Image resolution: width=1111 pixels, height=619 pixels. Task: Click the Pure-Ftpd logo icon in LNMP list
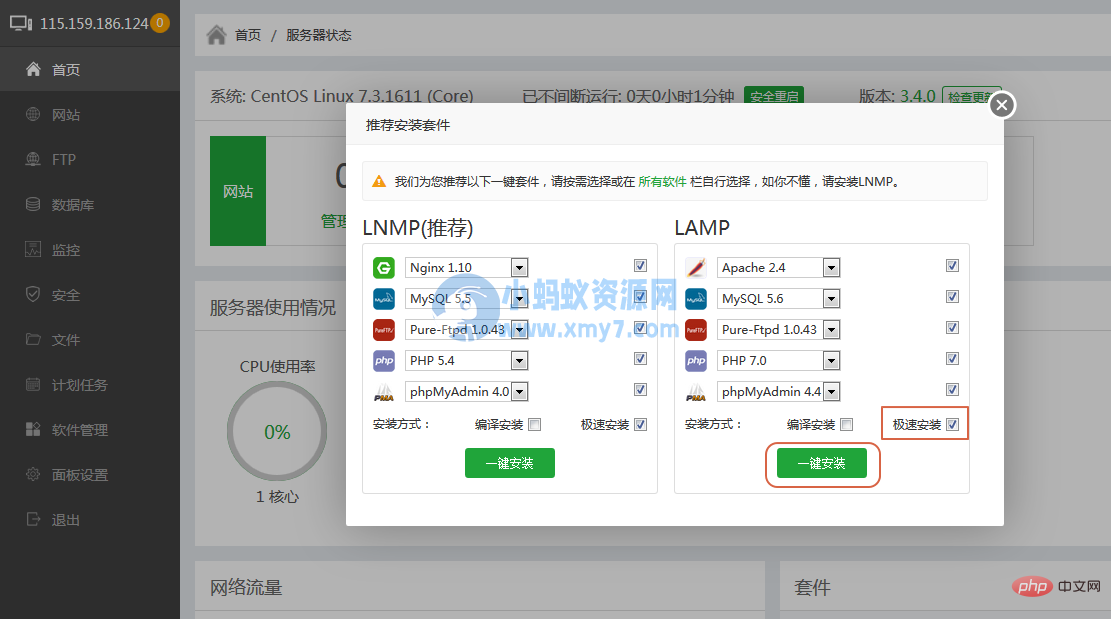tap(384, 330)
